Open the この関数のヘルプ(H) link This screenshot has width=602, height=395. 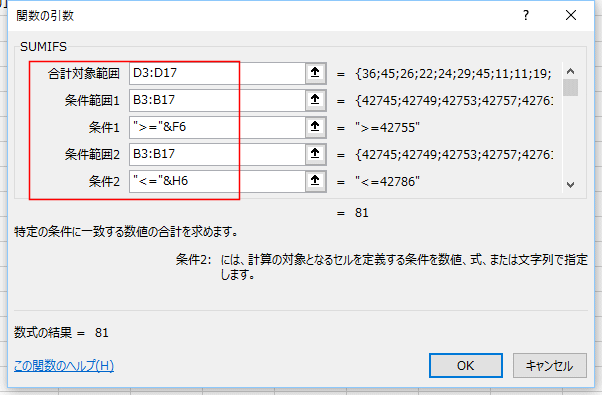(64, 365)
